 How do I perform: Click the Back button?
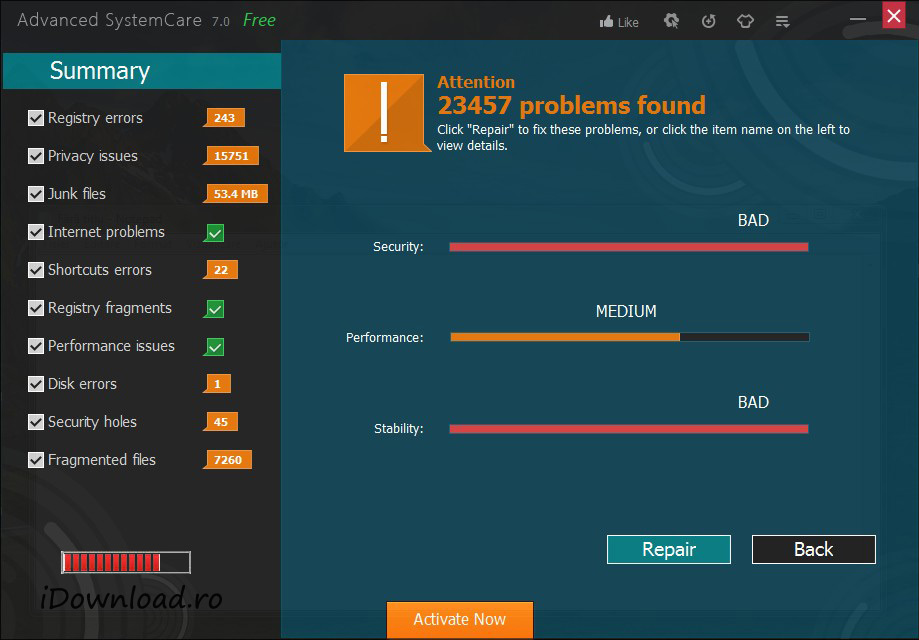coord(814,550)
